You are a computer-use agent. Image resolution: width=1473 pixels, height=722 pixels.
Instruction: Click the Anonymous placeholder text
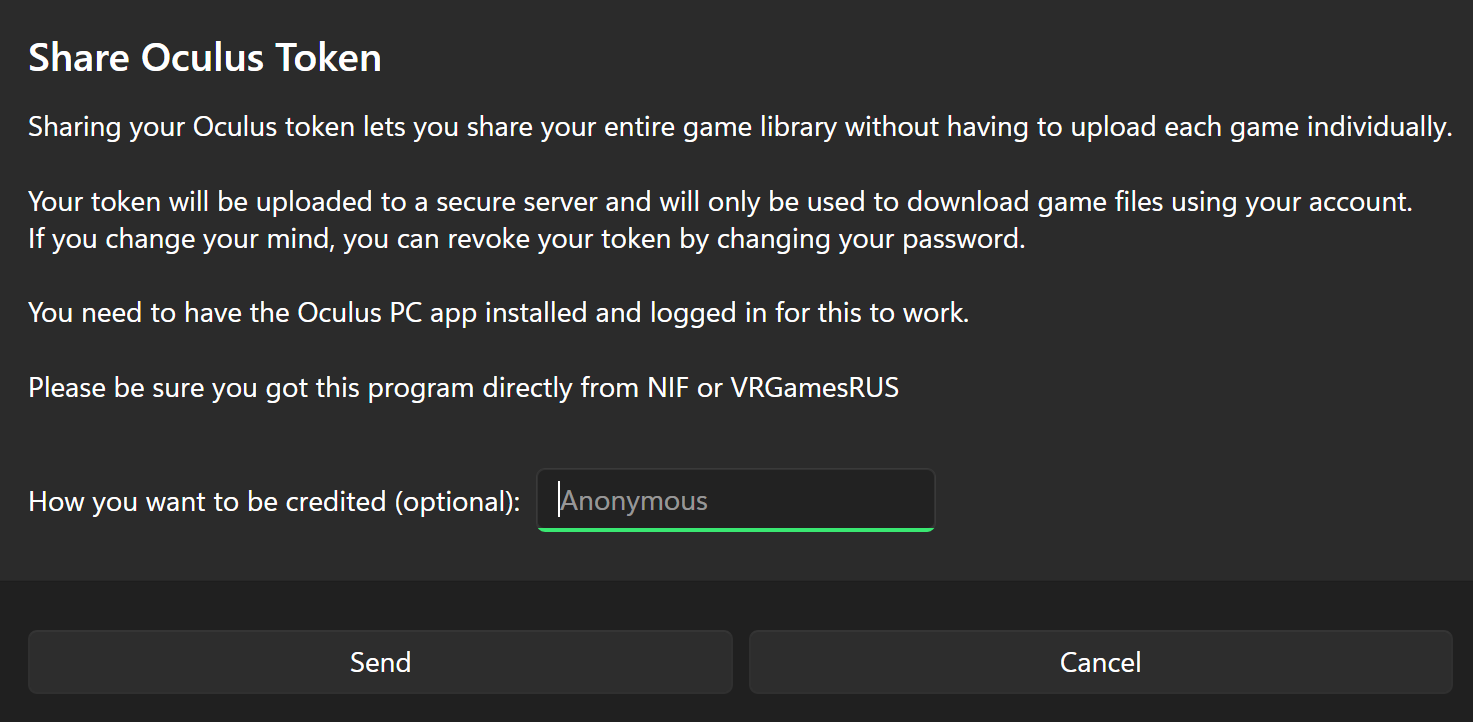634,501
